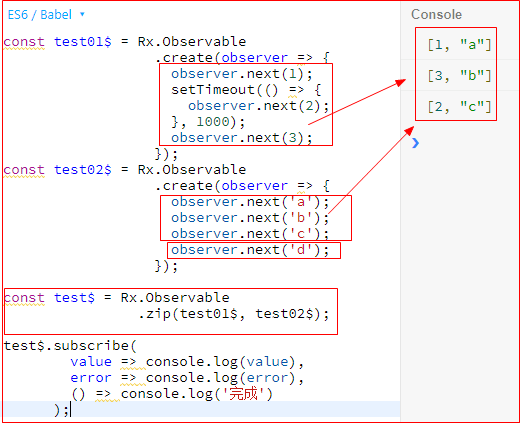Screen dimensions: 520x423
Task: Click the test$.subscribe( line
Action: 70,346
